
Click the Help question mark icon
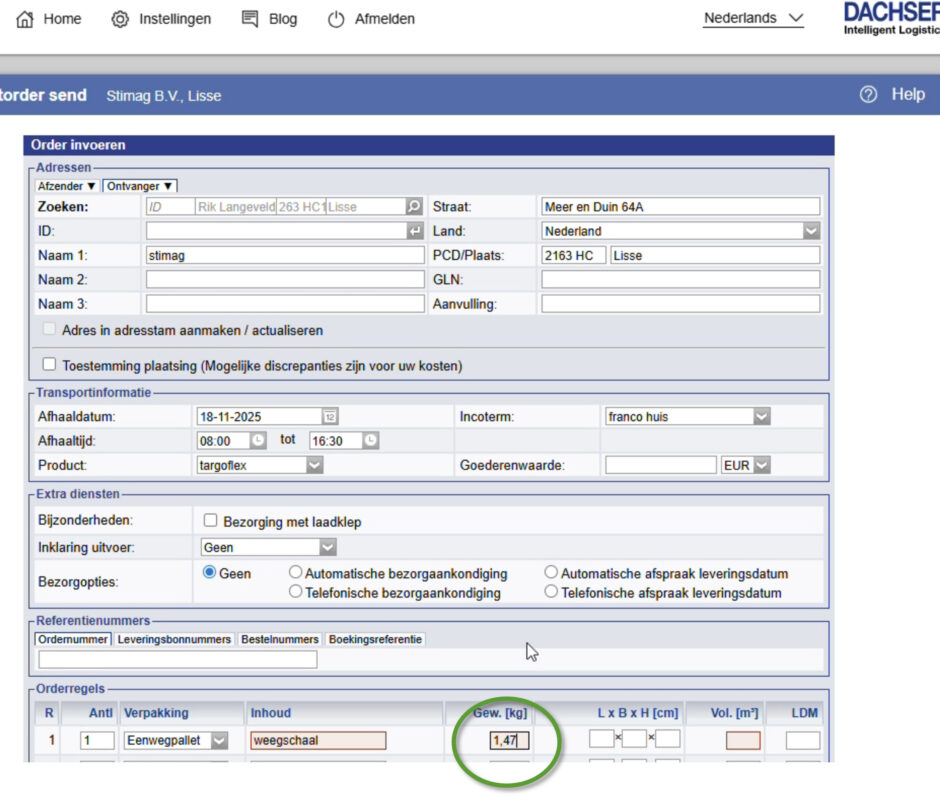coord(868,94)
